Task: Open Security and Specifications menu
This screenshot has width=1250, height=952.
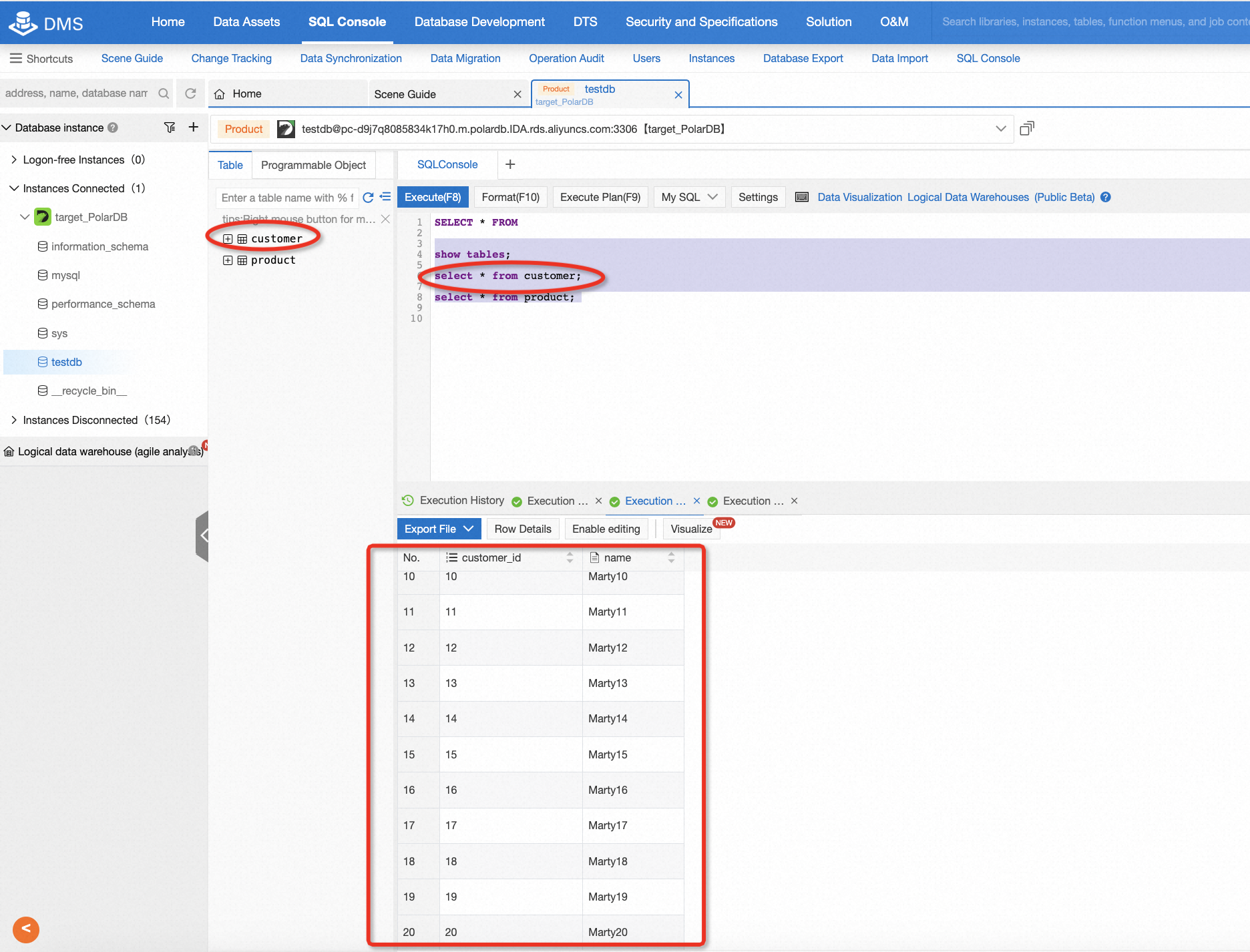Action: 701,22
